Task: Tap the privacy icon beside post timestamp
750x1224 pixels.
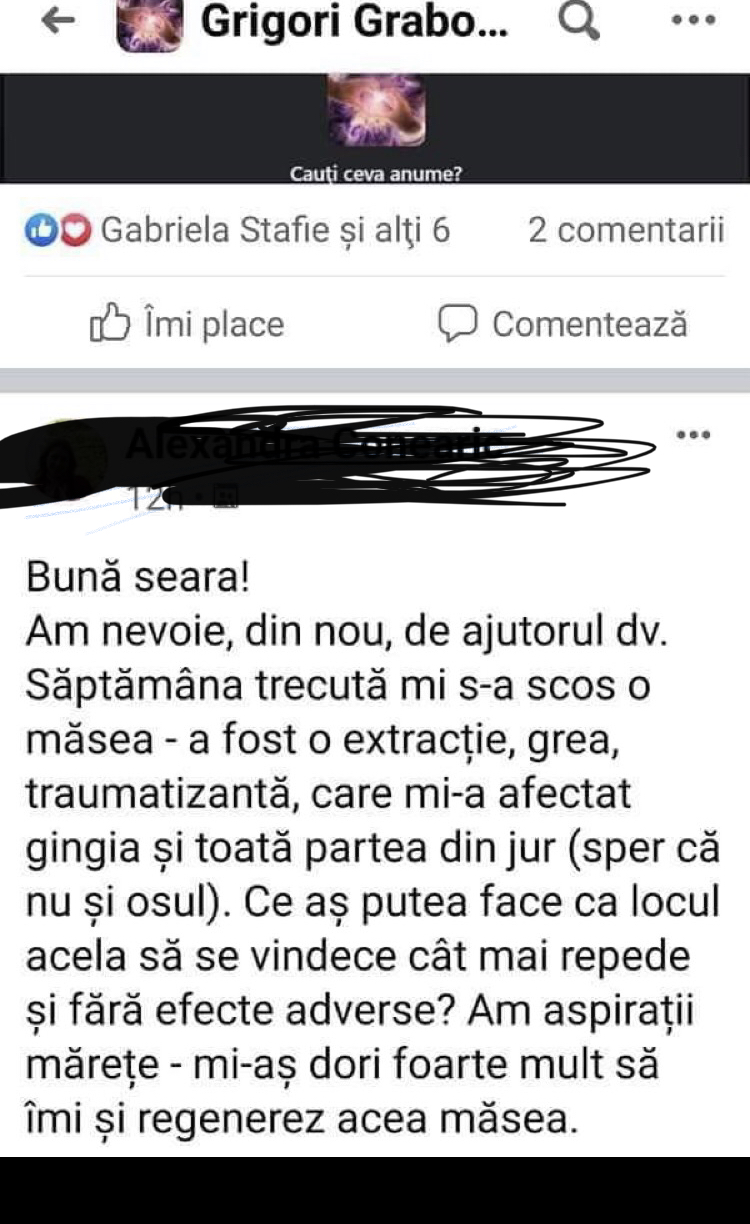Action: [225, 497]
